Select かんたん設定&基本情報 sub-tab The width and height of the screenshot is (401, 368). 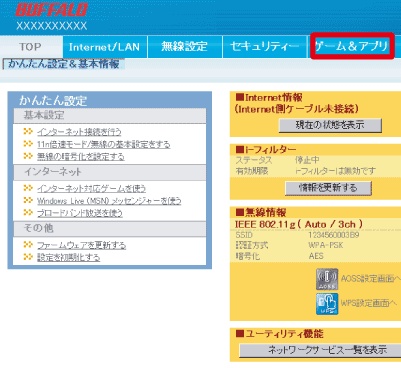pos(64,64)
